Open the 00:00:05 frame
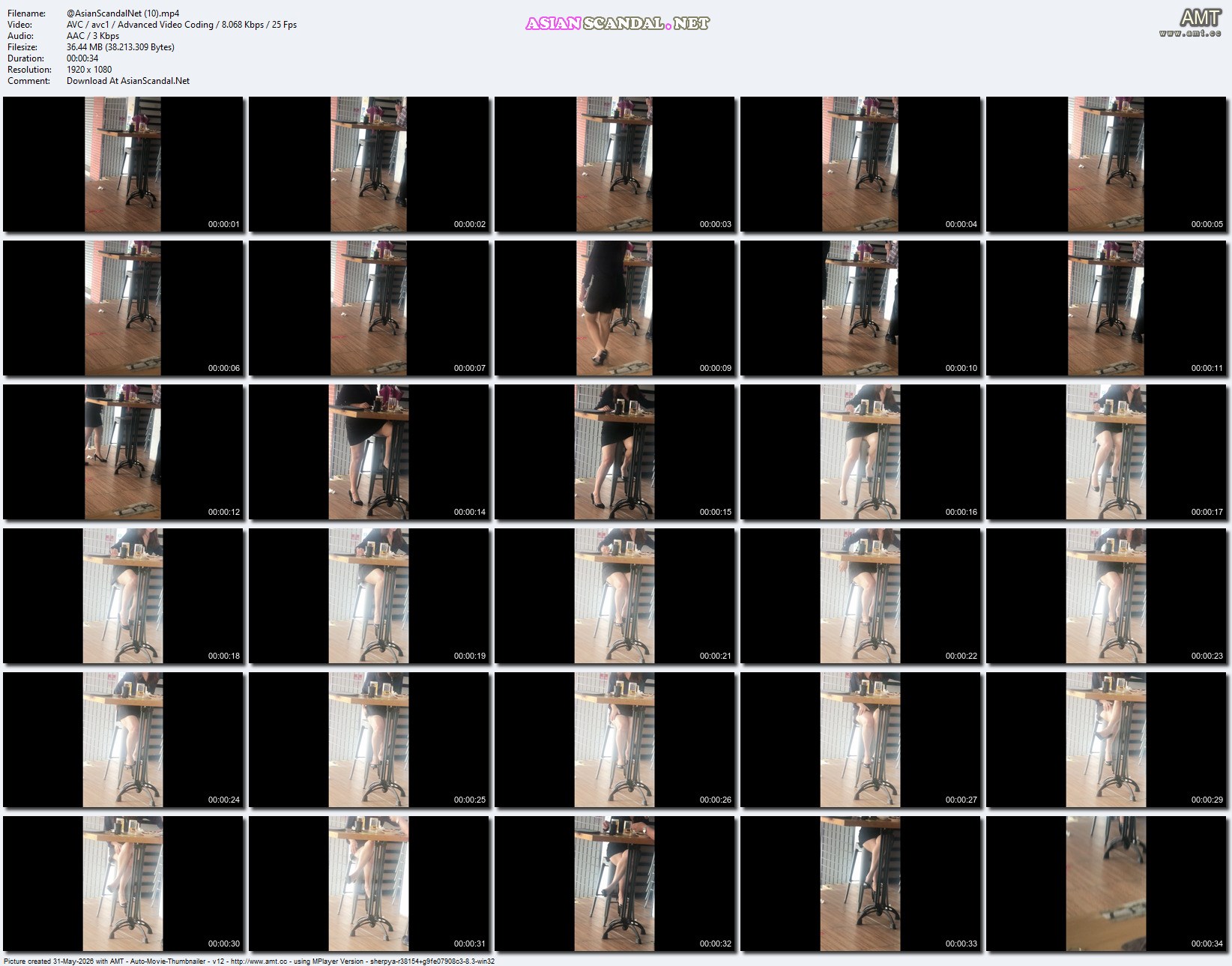1232x966 pixels. pyautogui.click(x=1106, y=164)
